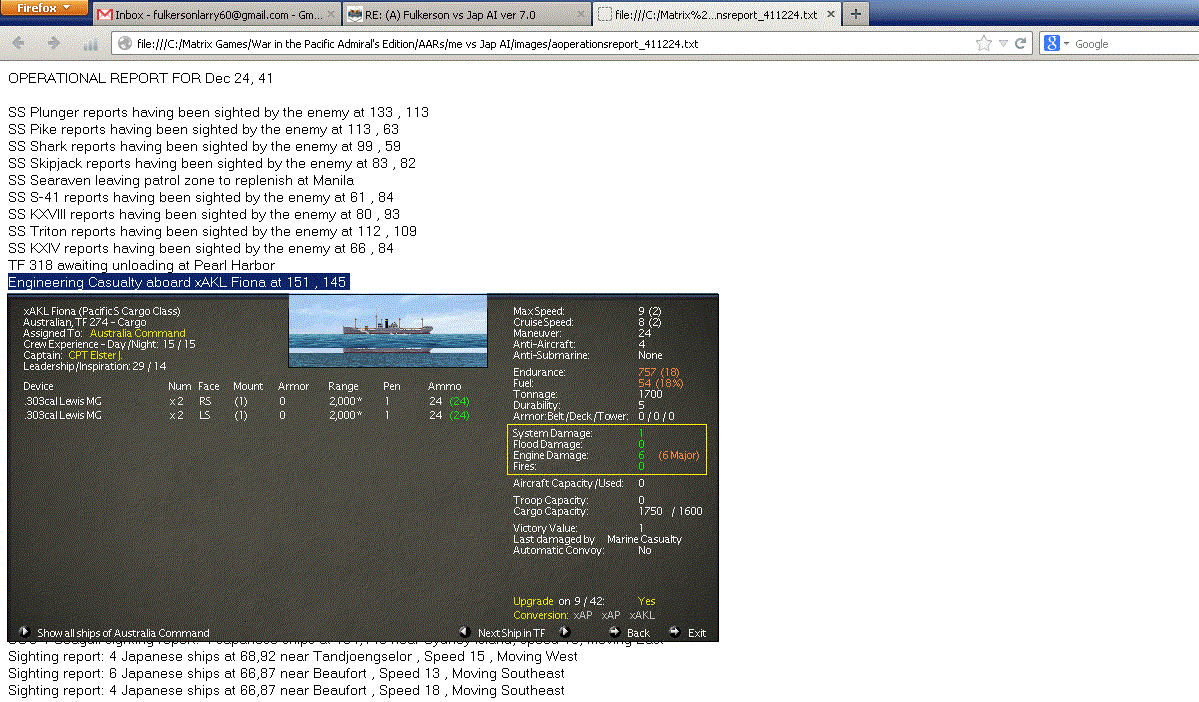
Task: Click the damage status yellow box
Action: [x=607, y=450]
